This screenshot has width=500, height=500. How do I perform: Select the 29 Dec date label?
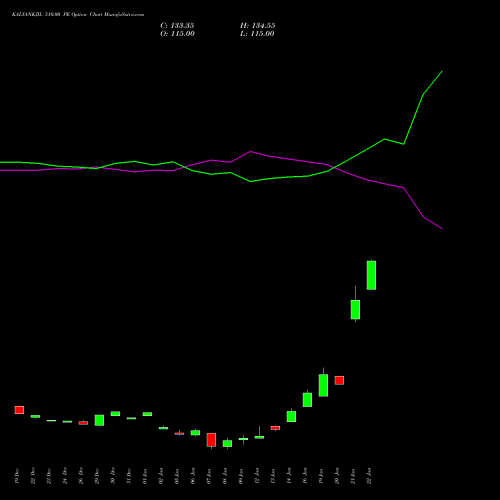[x=97, y=476]
